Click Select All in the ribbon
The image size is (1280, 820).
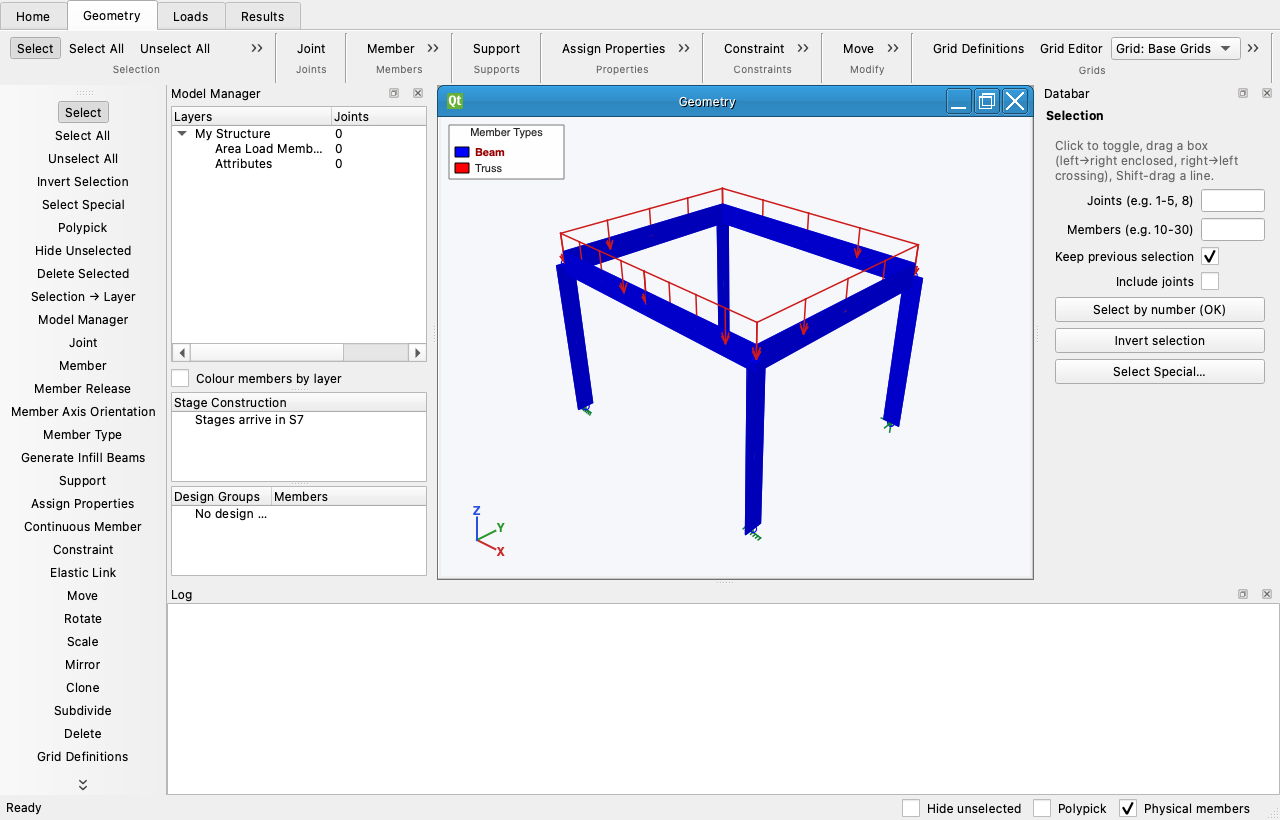coord(97,48)
